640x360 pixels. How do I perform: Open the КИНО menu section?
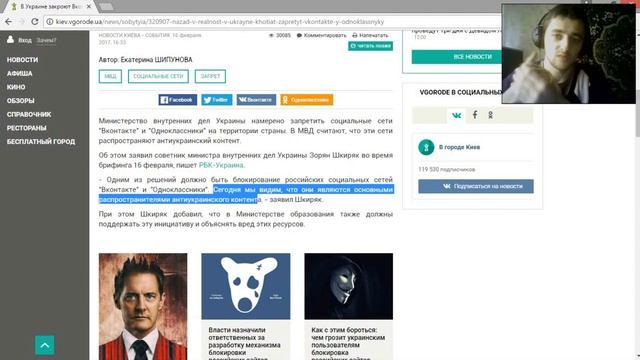coord(16,87)
